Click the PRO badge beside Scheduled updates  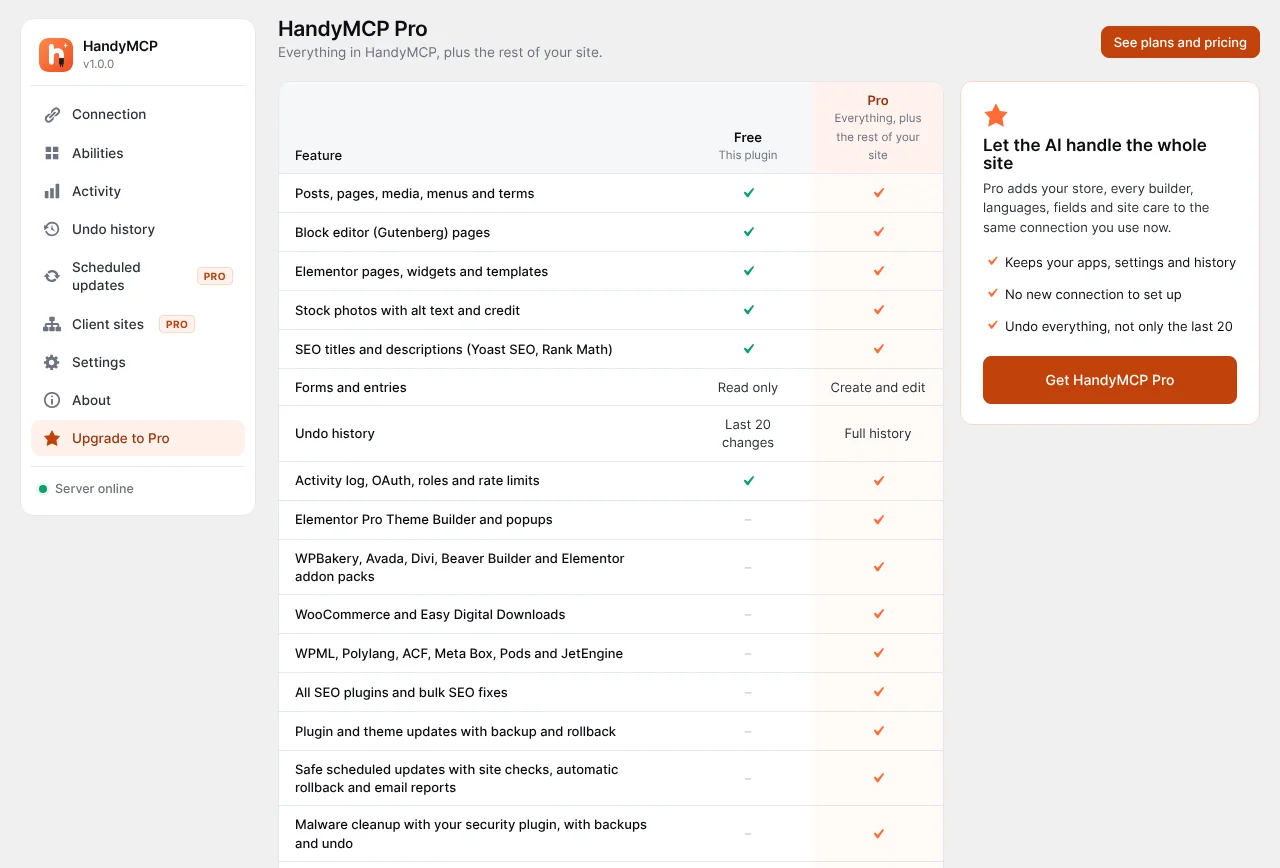[214, 276]
